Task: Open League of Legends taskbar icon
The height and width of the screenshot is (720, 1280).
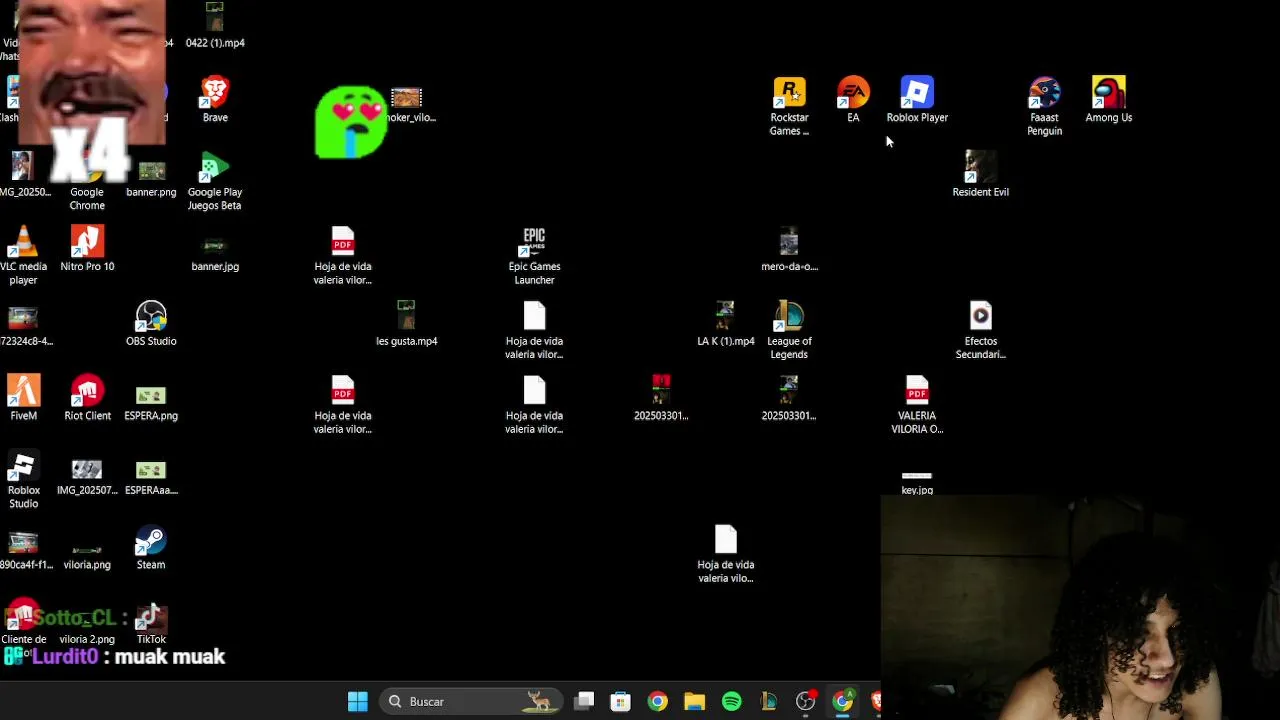Action: point(768,702)
